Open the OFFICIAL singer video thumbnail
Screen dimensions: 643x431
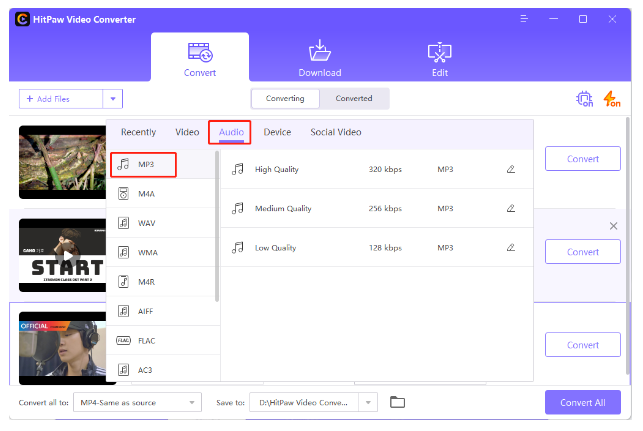[62, 348]
